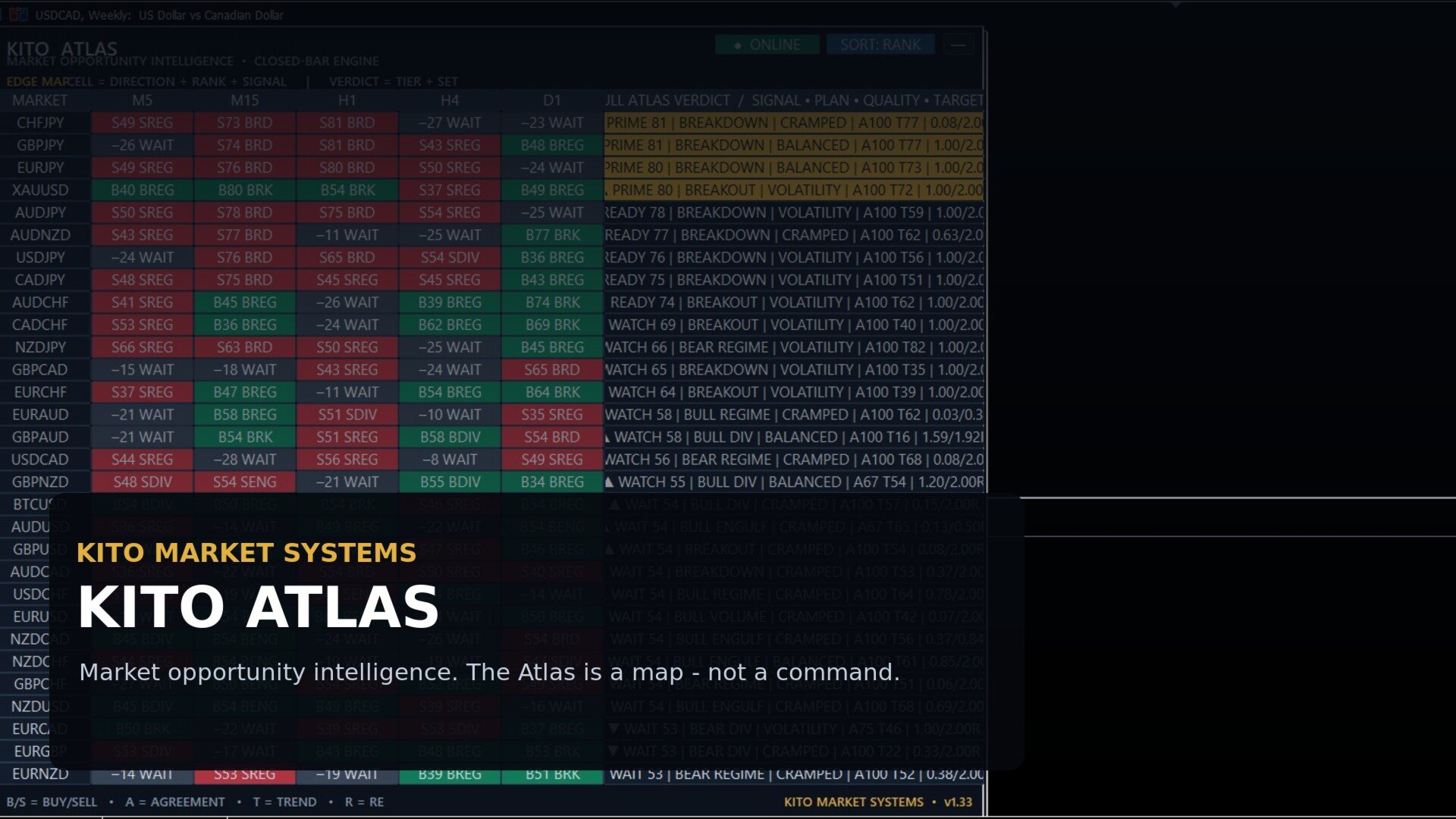
Task: Click the USDCAD chart title icon
Action: pos(18,14)
